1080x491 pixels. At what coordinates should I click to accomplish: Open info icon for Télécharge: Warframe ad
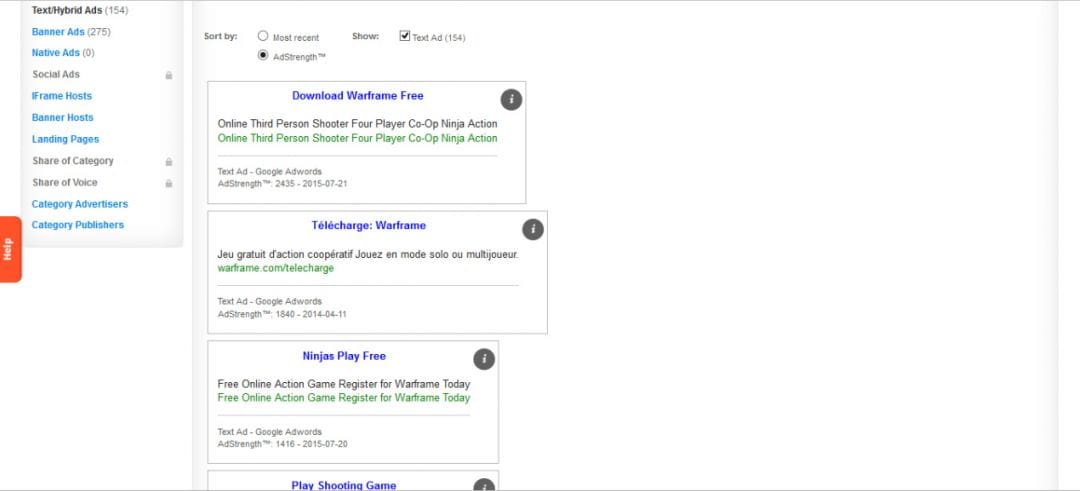pos(532,229)
